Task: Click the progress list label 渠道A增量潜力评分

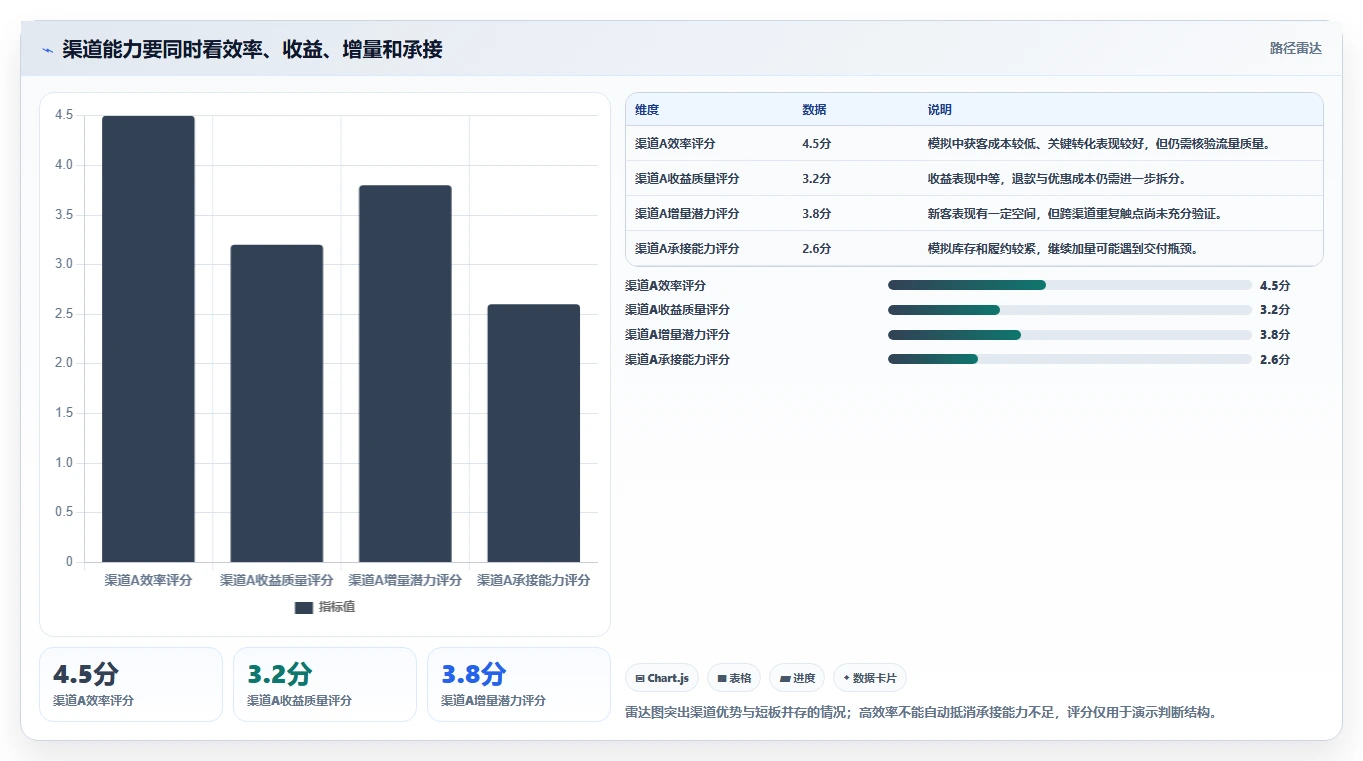Action: 677,335
